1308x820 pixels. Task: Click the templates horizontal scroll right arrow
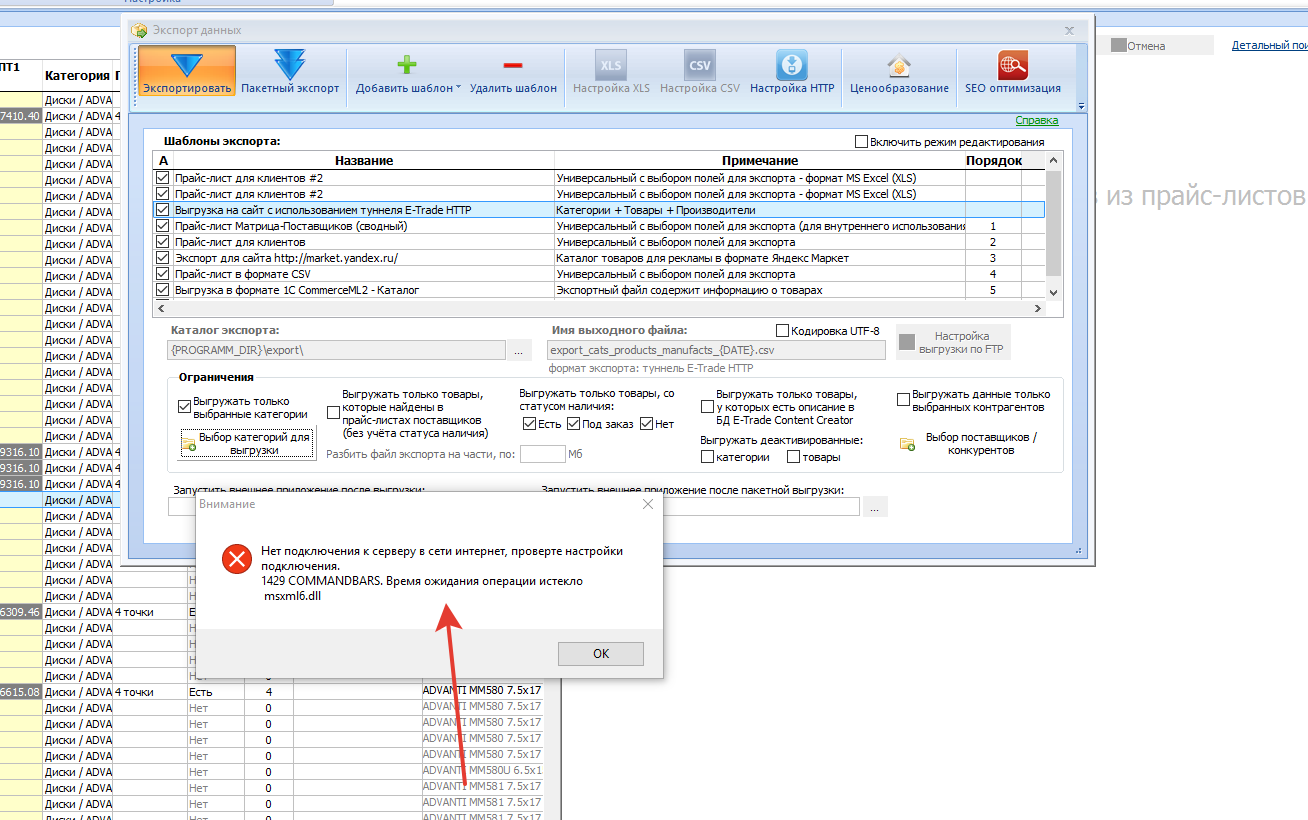click(x=1037, y=308)
